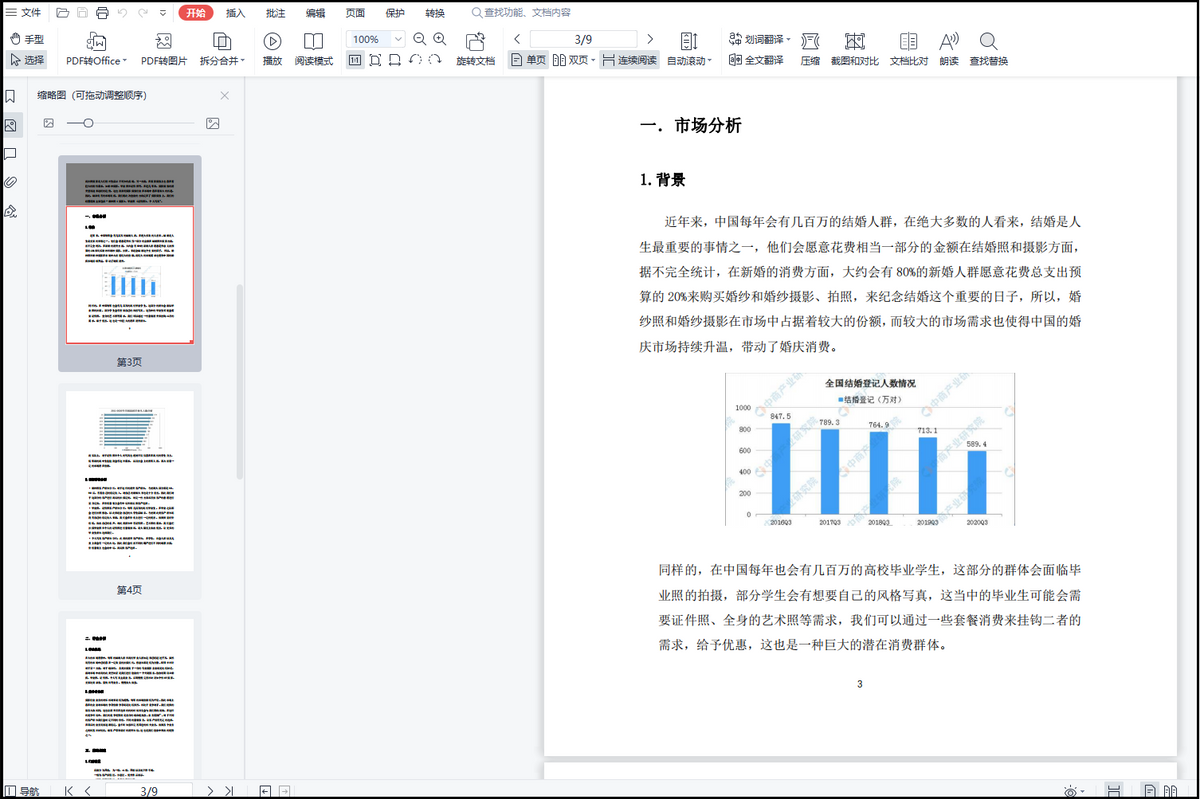Click the toolbar page number field 3/9
1200x799 pixels.
584,39
